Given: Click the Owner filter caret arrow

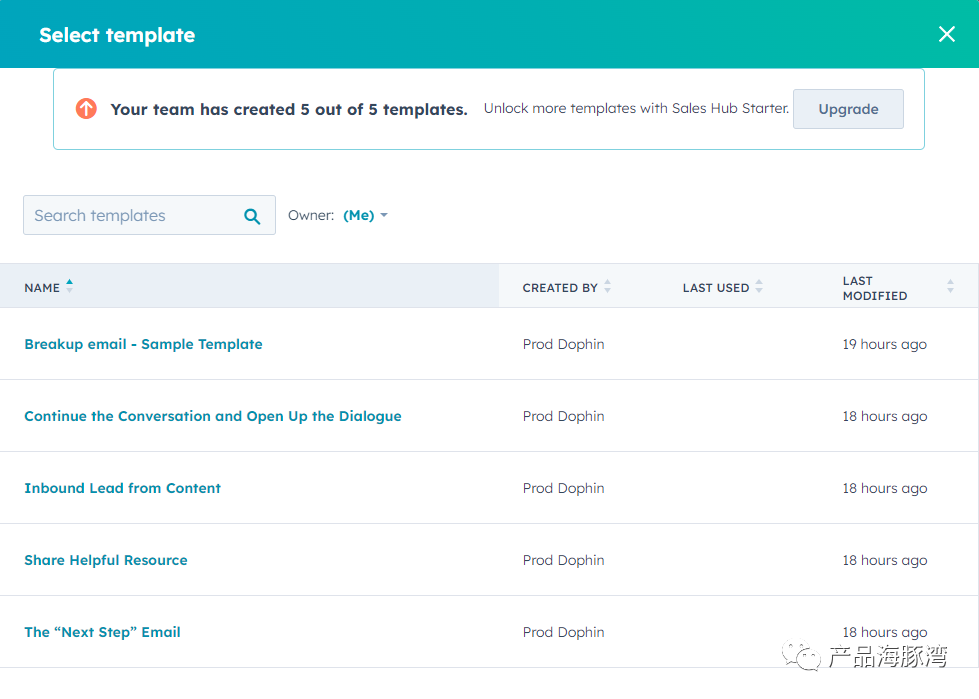Looking at the screenshot, I should [384, 215].
